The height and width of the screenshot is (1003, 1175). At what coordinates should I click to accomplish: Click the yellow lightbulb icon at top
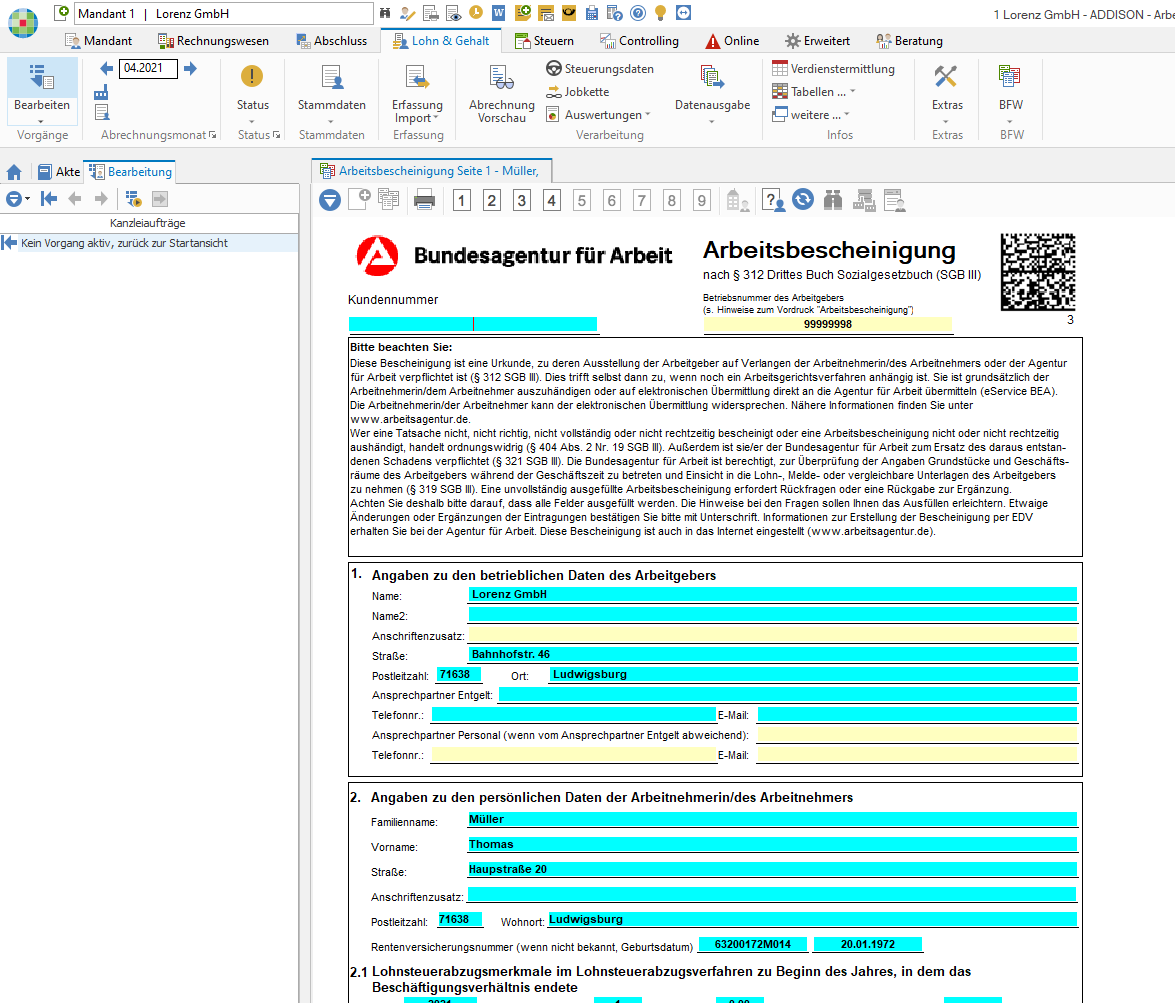pos(660,13)
